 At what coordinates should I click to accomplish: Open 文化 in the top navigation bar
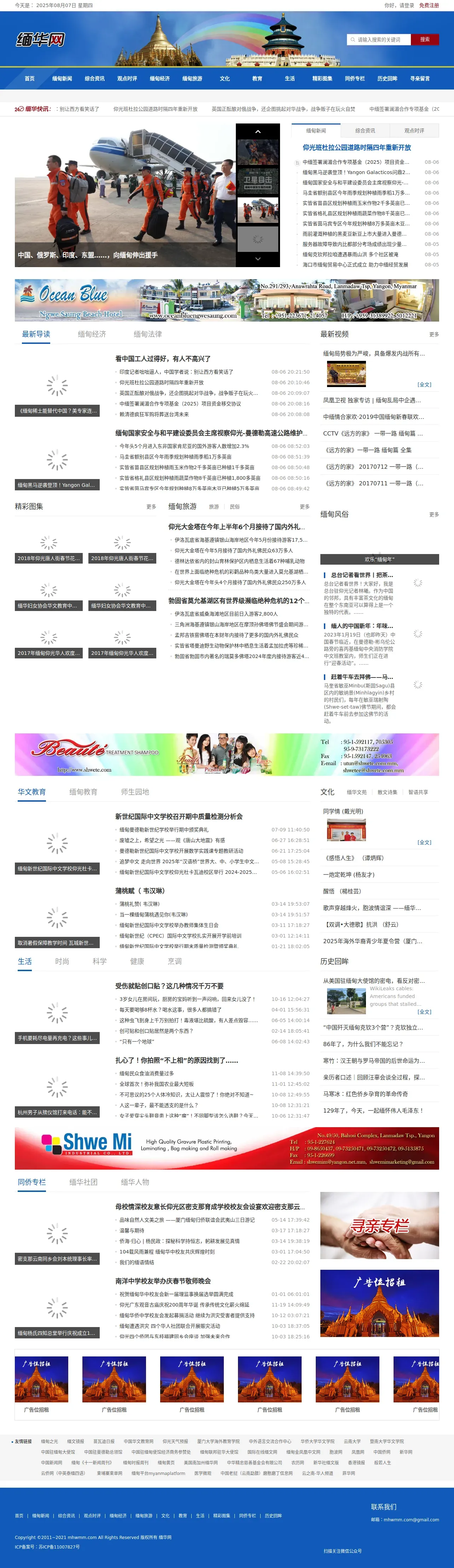[x=225, y=79]
